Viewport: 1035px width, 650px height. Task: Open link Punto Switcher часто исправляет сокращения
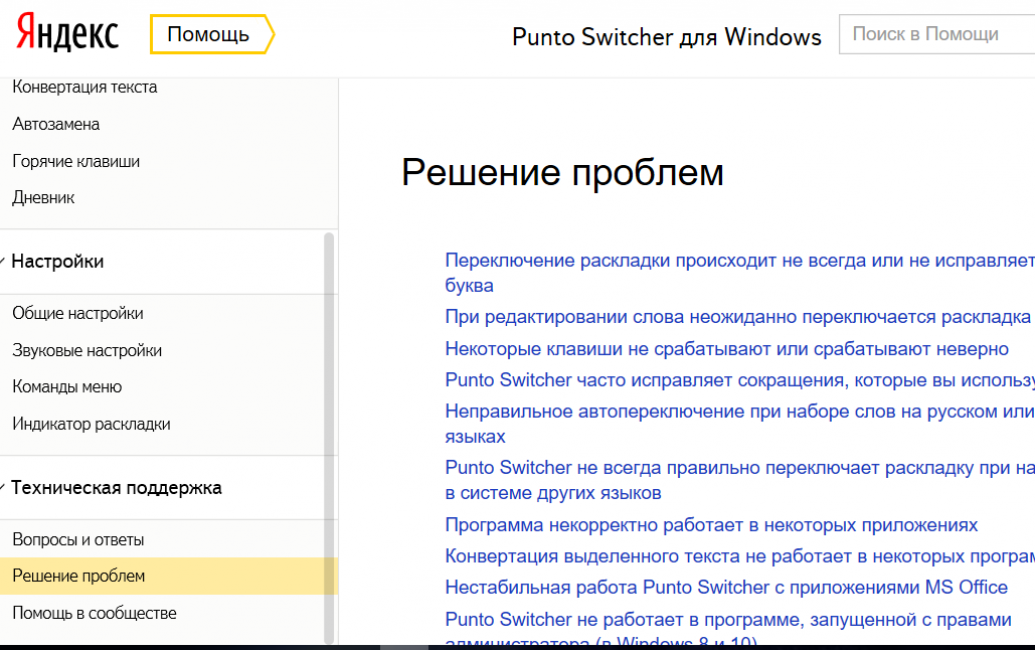(739, 380)
